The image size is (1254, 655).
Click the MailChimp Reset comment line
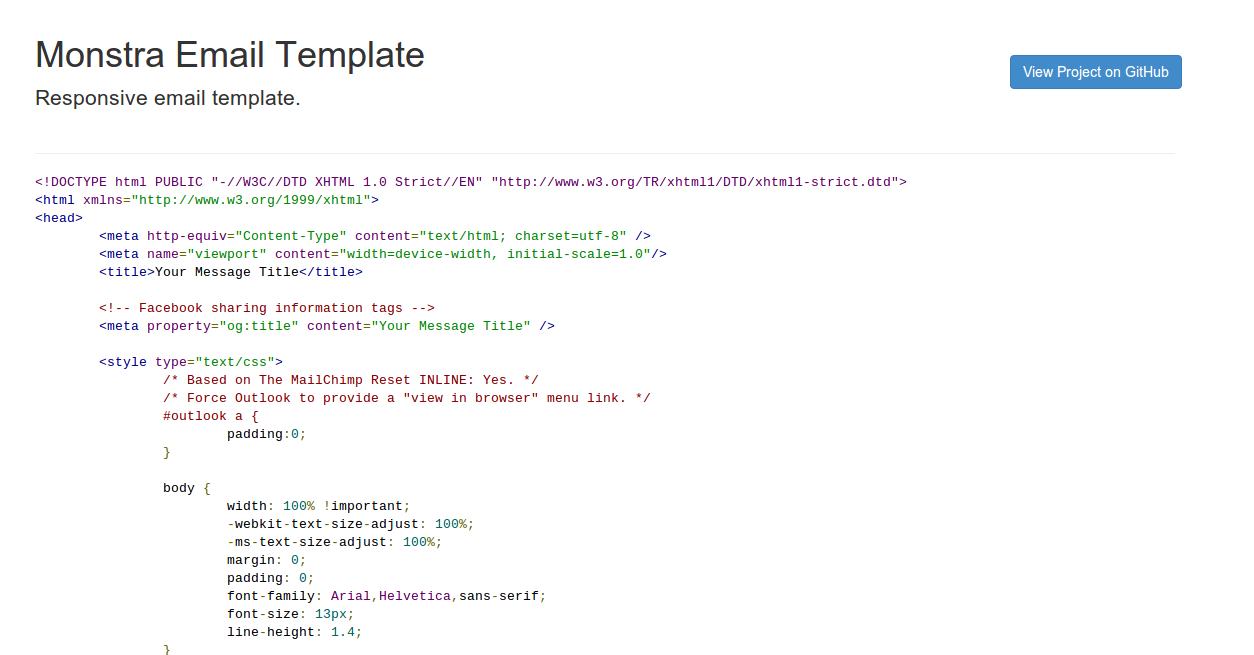(x=351, y=380)
